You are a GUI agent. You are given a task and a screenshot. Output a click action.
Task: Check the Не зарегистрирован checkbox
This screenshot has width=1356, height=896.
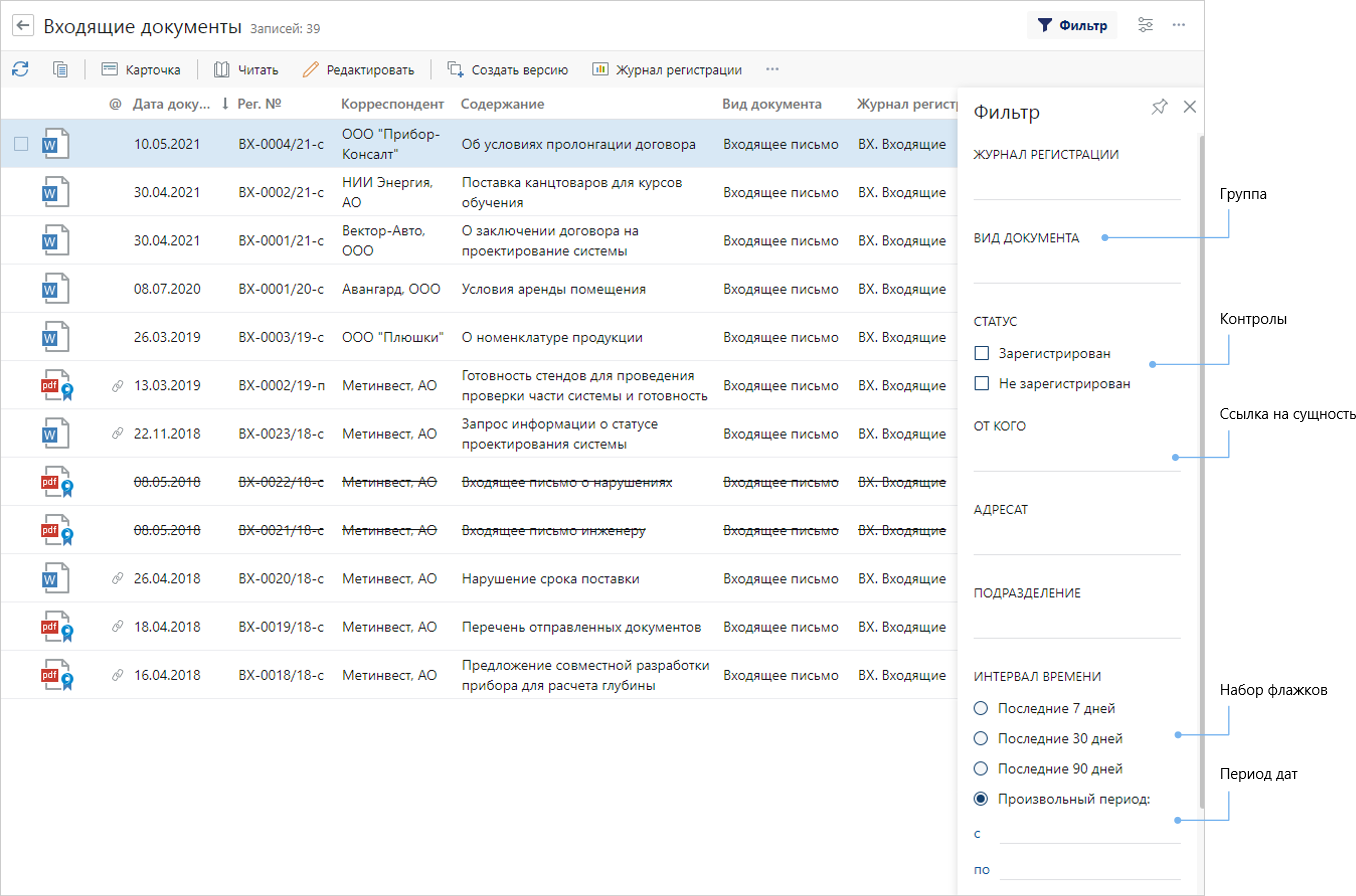(x=982, y=383)
